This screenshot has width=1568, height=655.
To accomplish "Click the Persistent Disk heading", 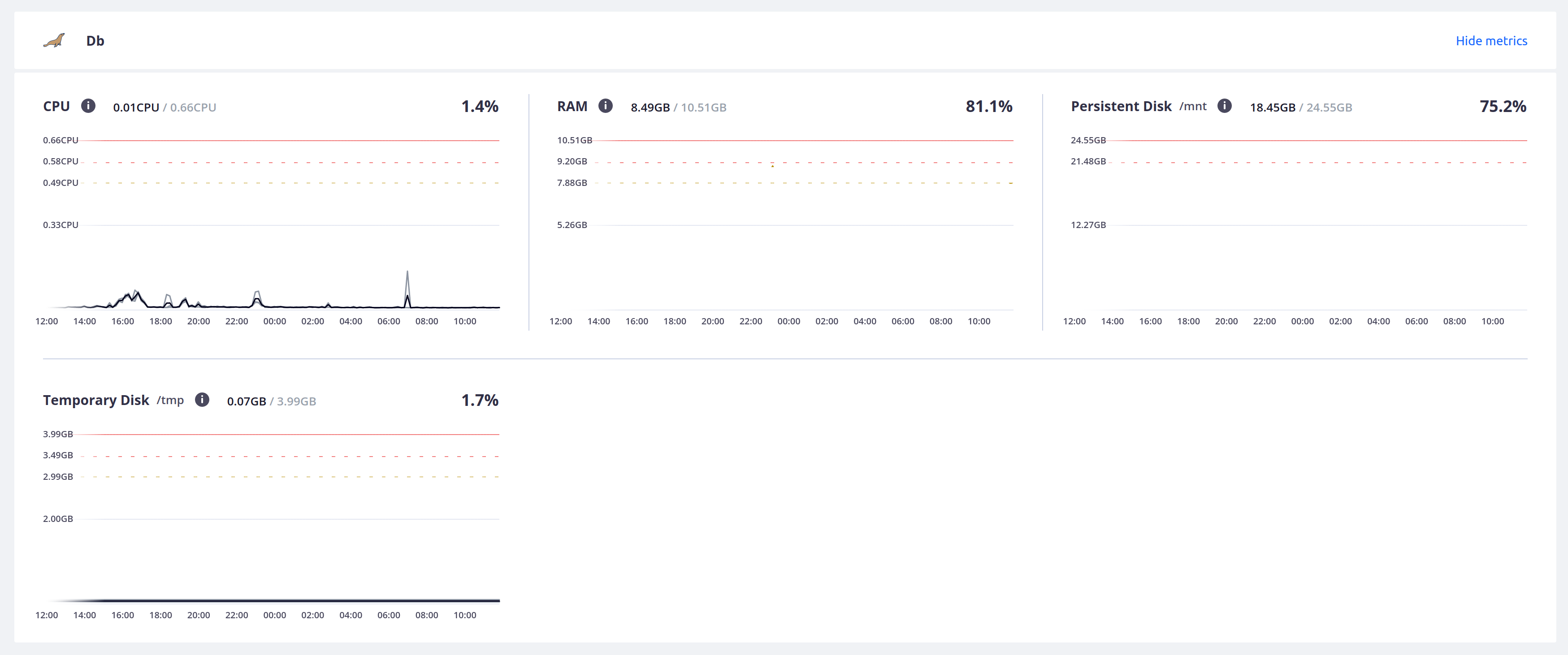I will click(x=1121, y=107).
